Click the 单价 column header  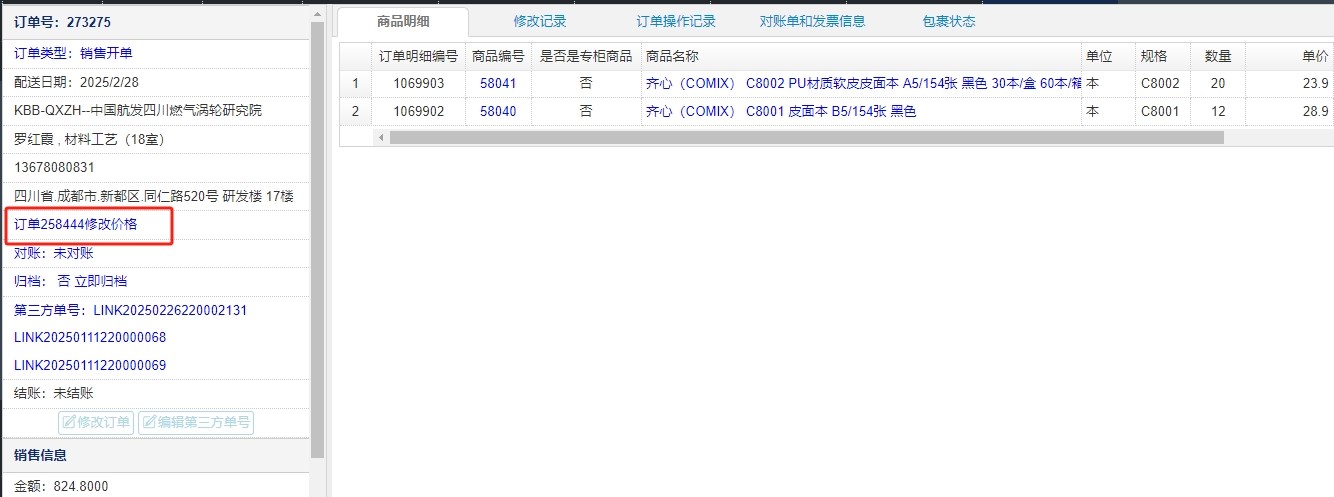click(1290, 56)
